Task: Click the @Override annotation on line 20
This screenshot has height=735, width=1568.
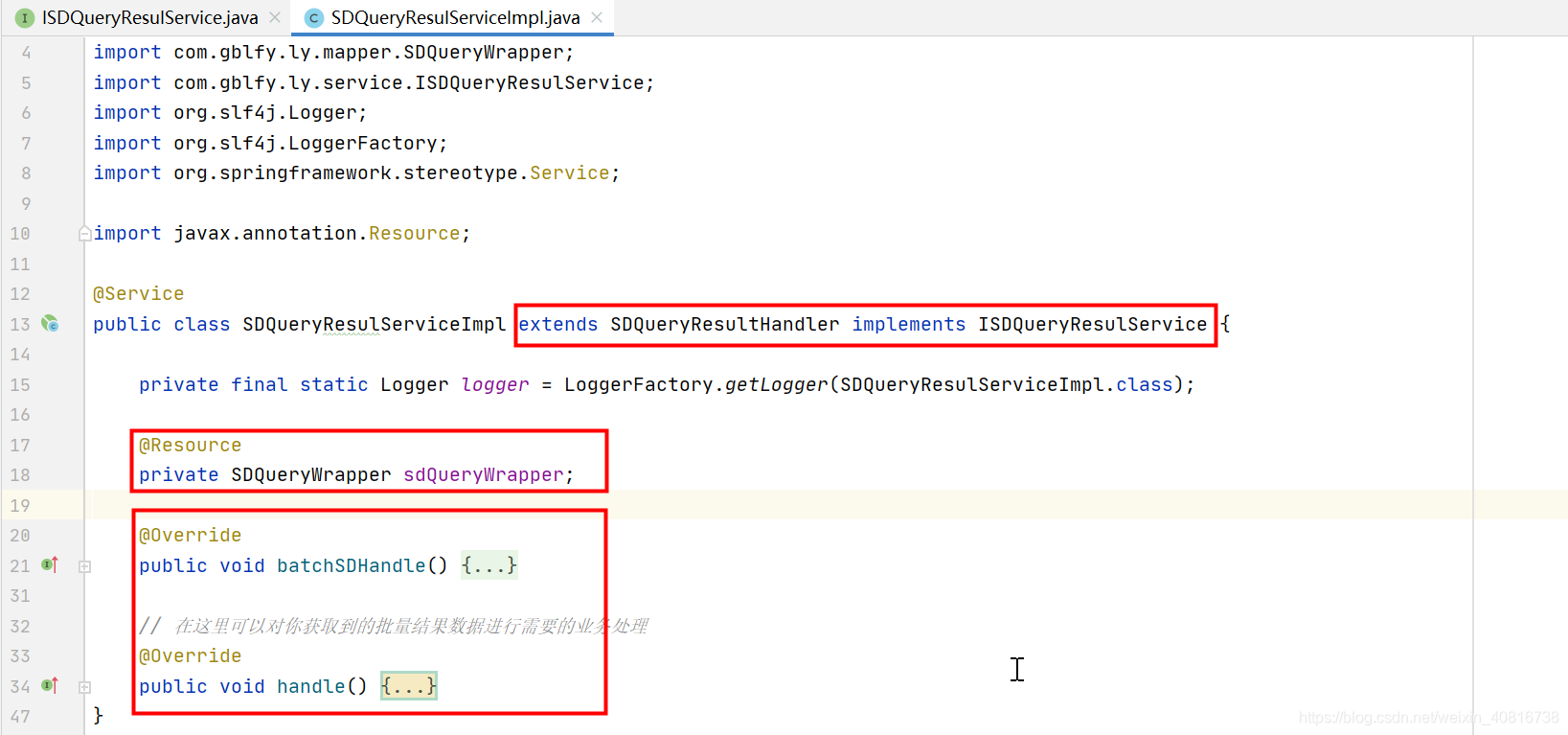Action: click(190, 535)
